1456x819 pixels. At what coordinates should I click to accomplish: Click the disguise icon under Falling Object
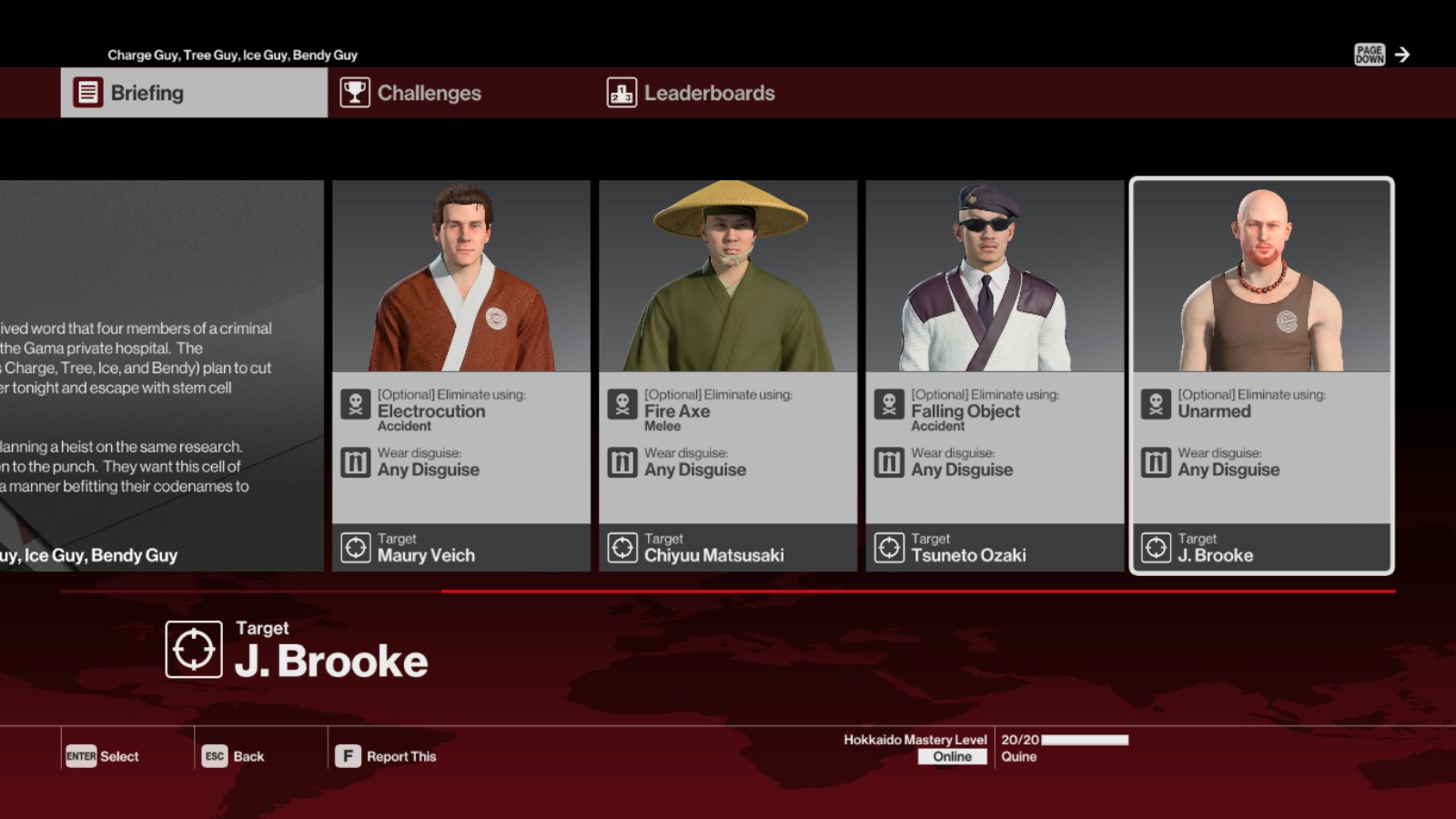pos(889,463)
